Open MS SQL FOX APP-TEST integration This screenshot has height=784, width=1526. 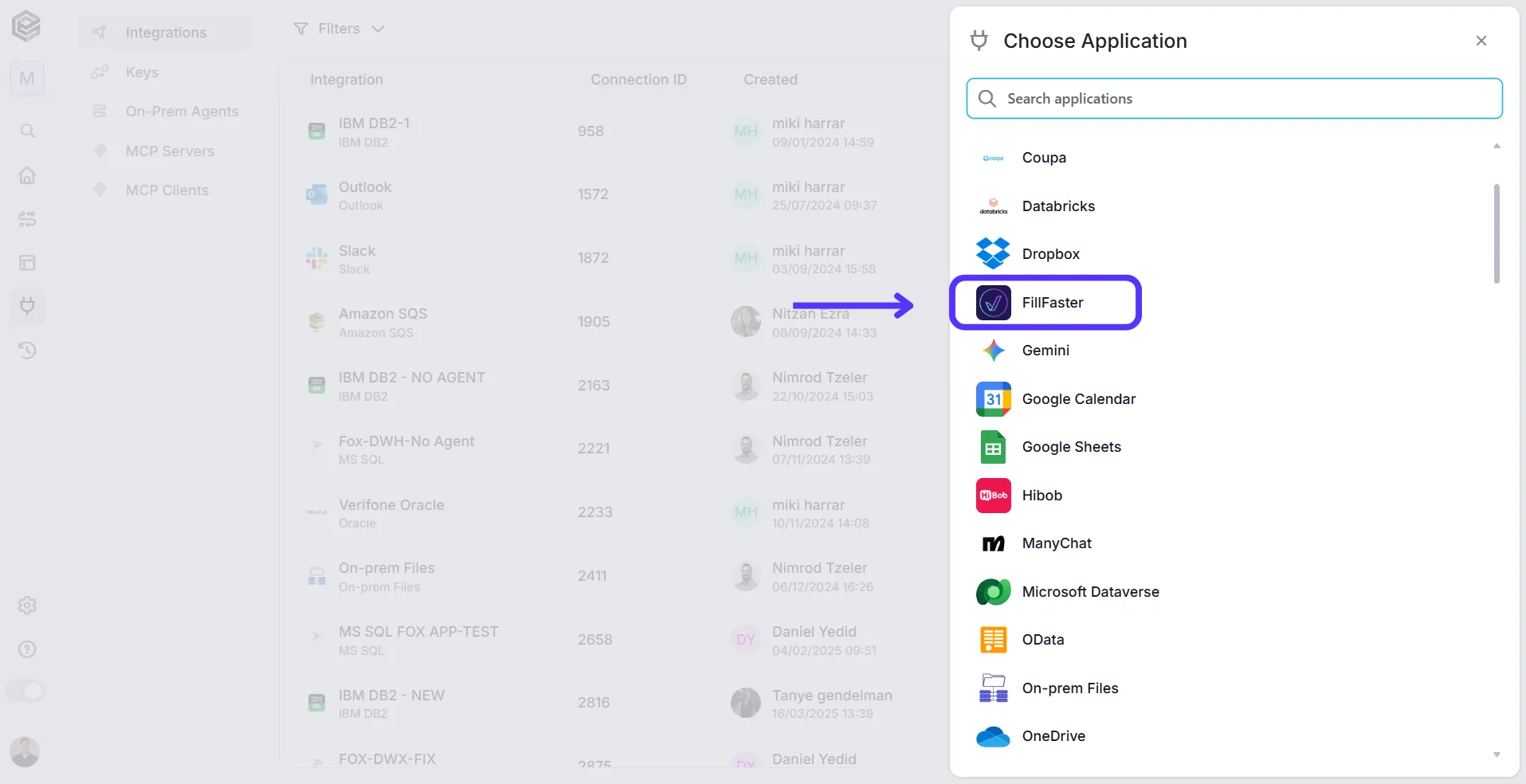point(614,640)
